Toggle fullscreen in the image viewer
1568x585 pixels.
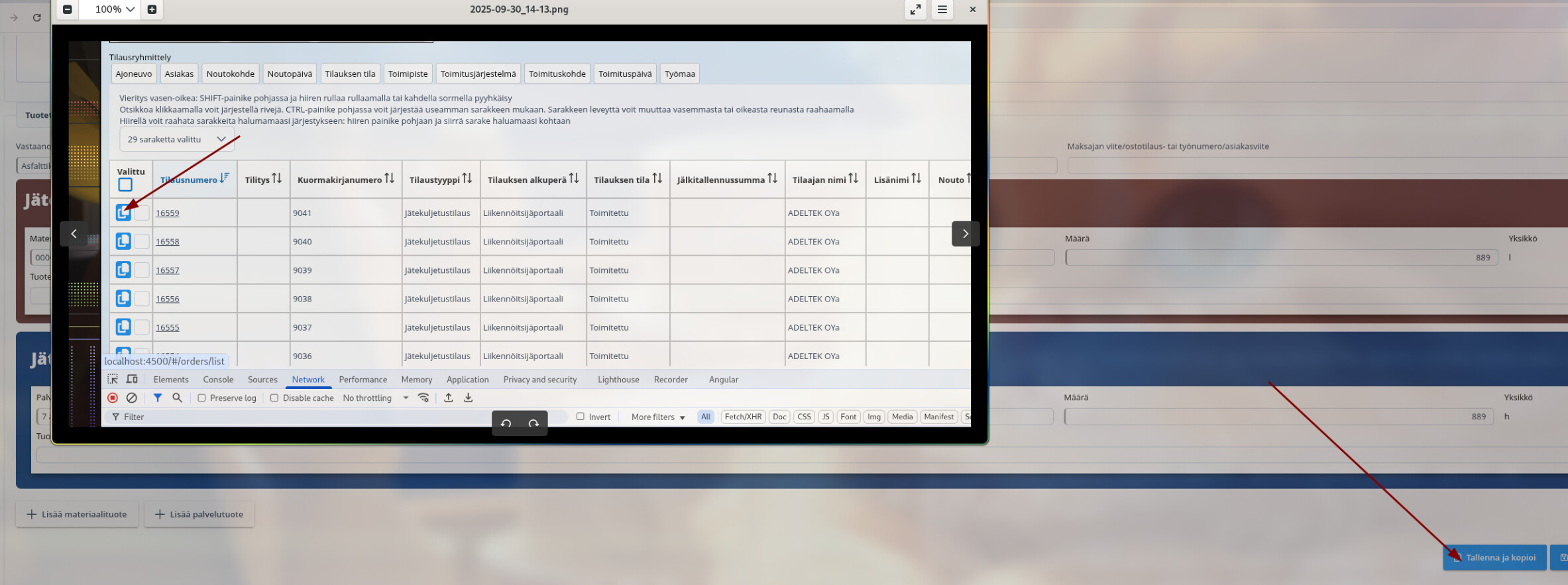[915, 9]
